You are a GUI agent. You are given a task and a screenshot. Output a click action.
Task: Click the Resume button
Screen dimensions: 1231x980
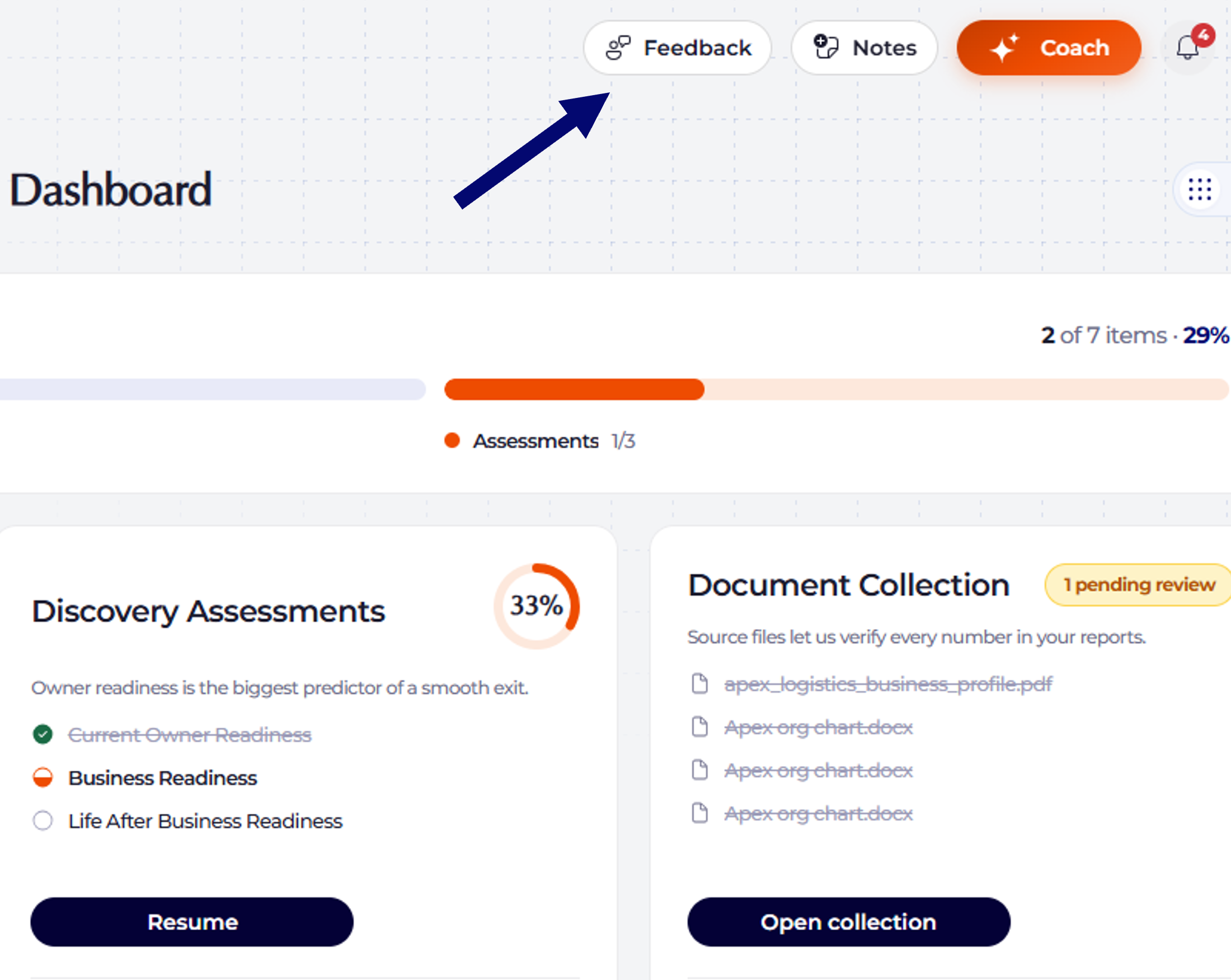192,922
